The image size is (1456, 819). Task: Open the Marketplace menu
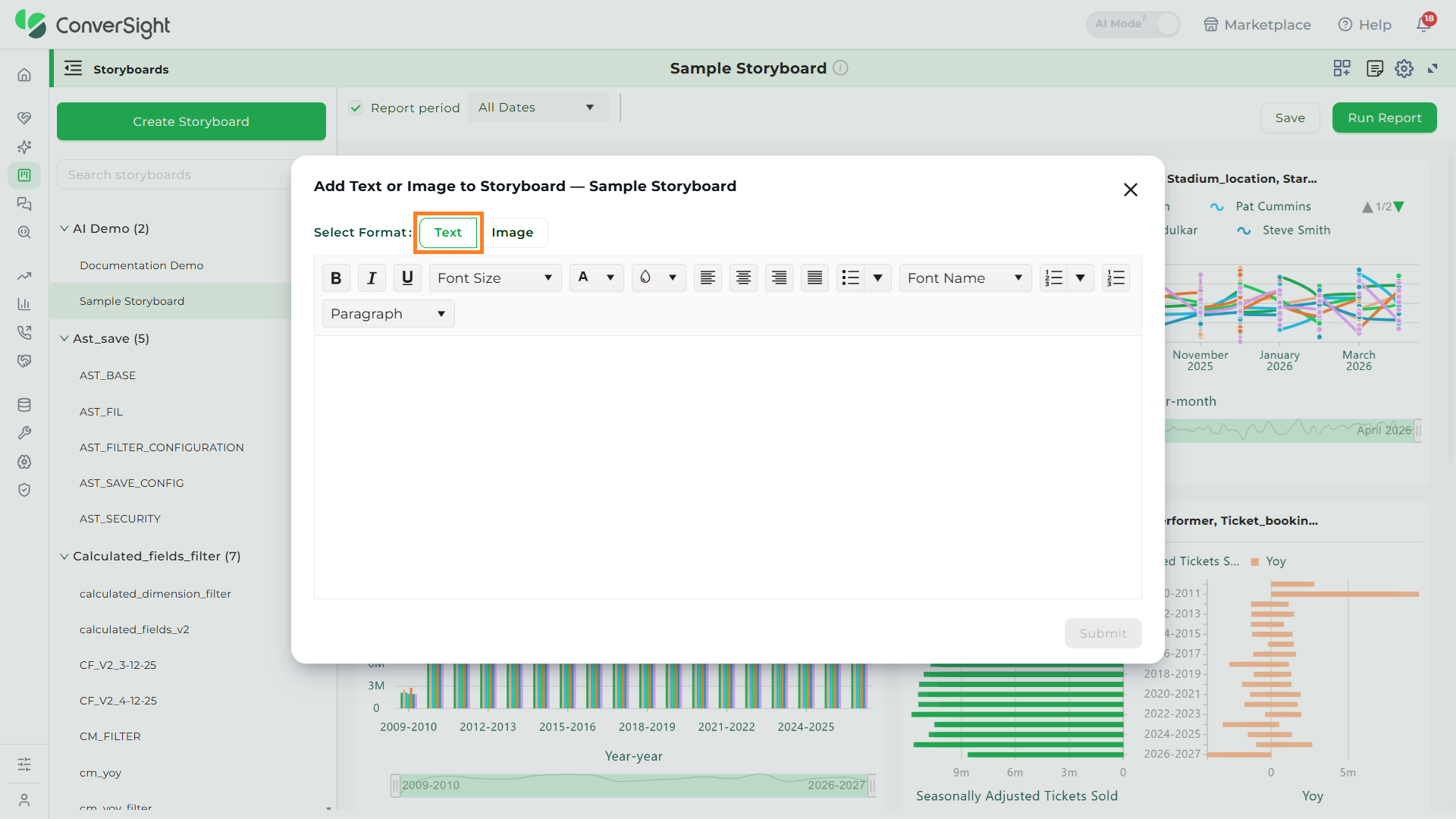click(1257, 24)
